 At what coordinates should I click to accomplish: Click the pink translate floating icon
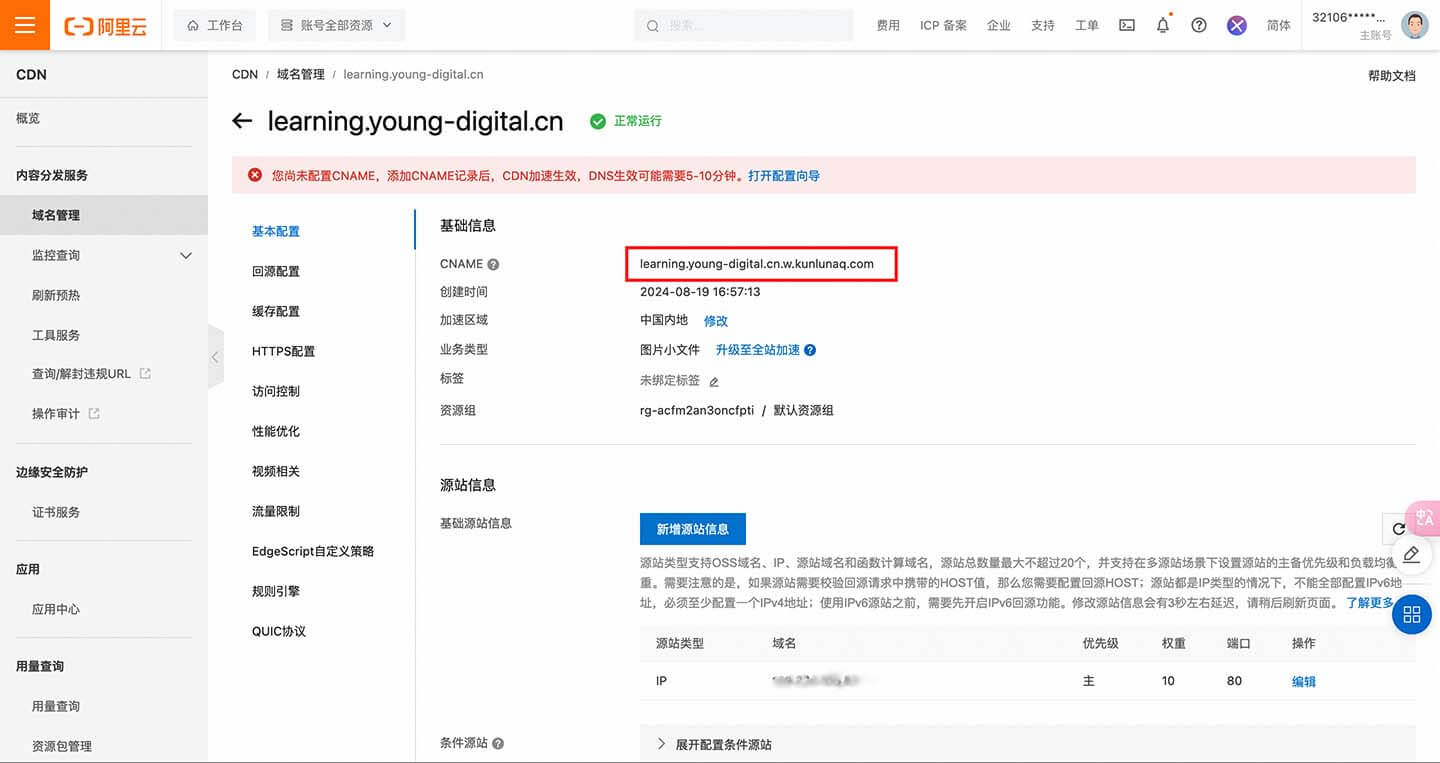tap(1424, 517)
